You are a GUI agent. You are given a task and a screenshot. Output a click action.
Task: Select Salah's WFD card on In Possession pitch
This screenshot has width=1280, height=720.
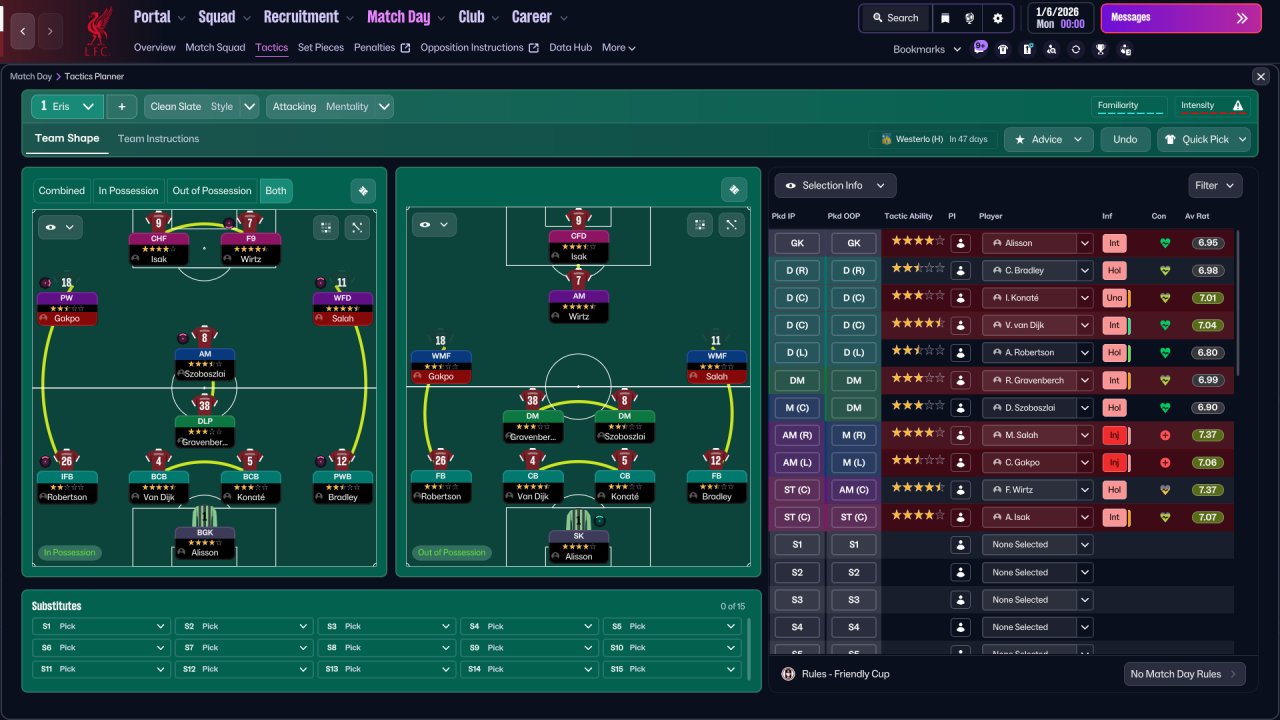342,308
